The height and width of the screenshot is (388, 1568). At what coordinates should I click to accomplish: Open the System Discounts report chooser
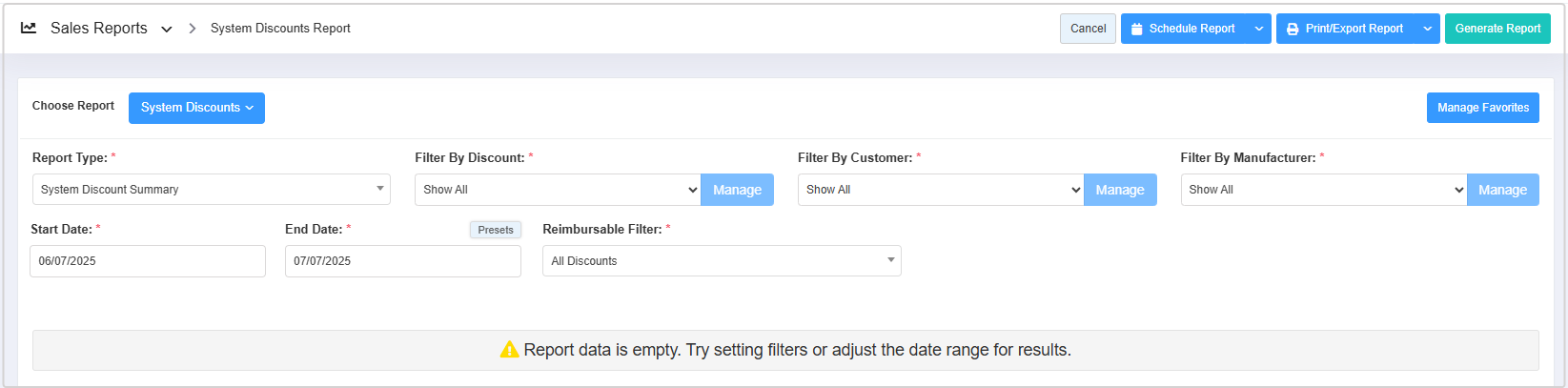(196, 108)
